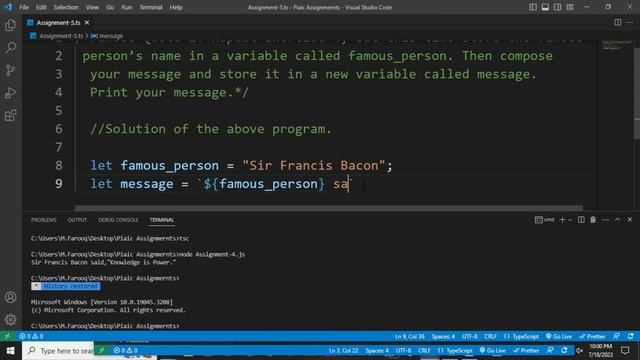Viewport: 640px width, 360px height.
Task: Switch to the Problems panel tab
Action: (44, 220)
